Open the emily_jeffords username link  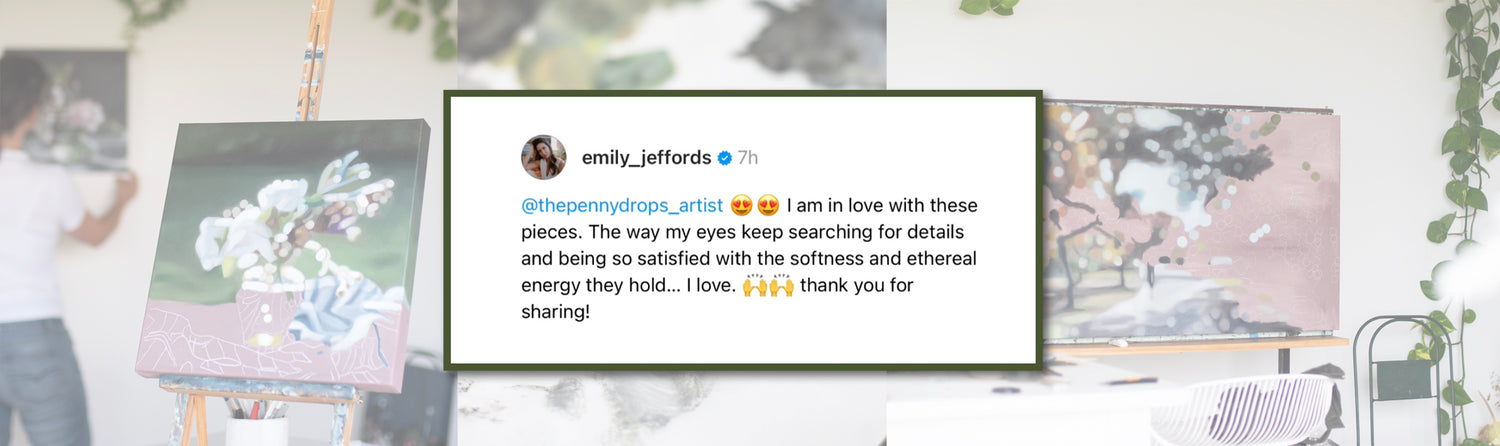tap(646, 158)
